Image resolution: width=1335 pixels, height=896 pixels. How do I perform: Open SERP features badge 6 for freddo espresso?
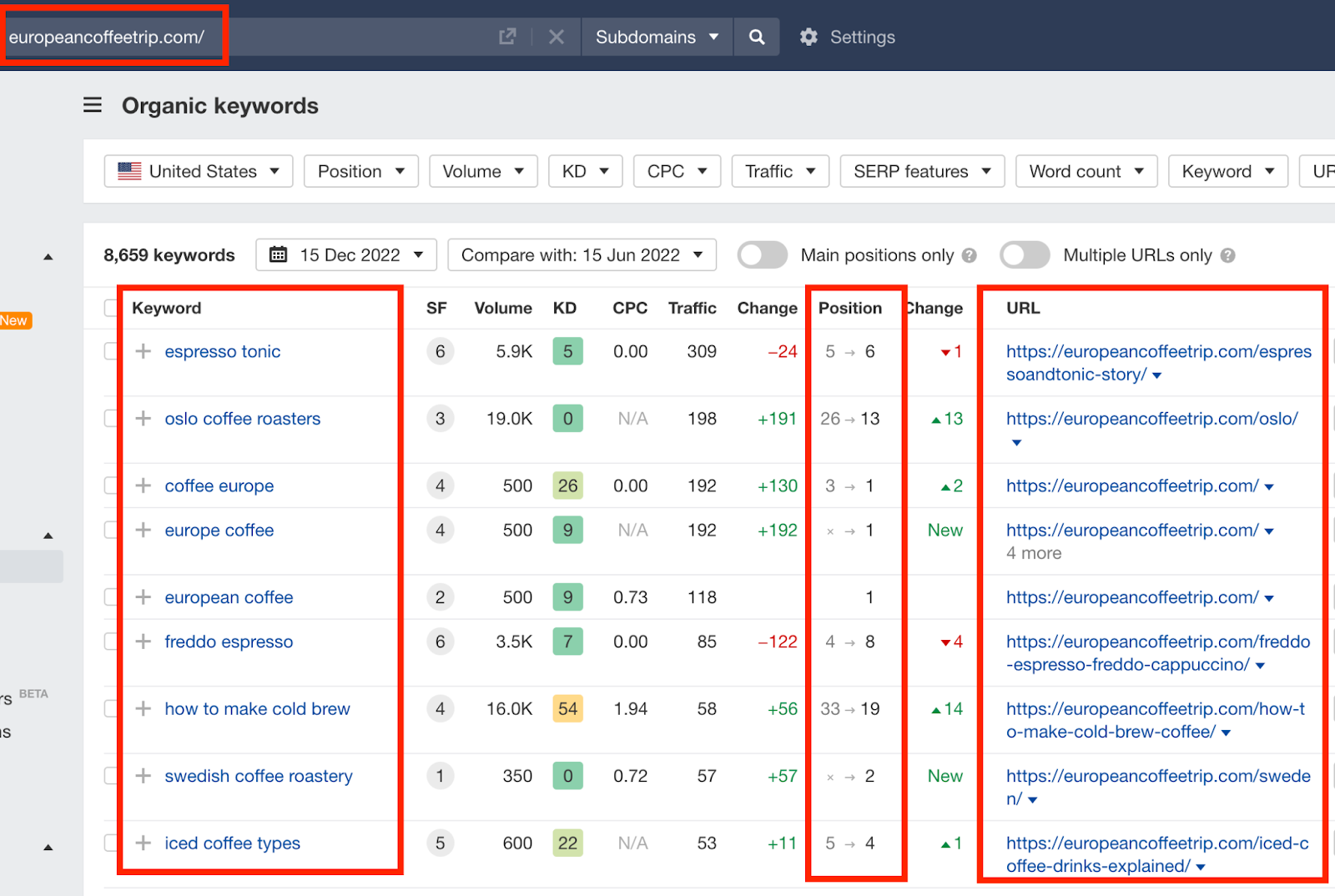(x=441, y=642)
